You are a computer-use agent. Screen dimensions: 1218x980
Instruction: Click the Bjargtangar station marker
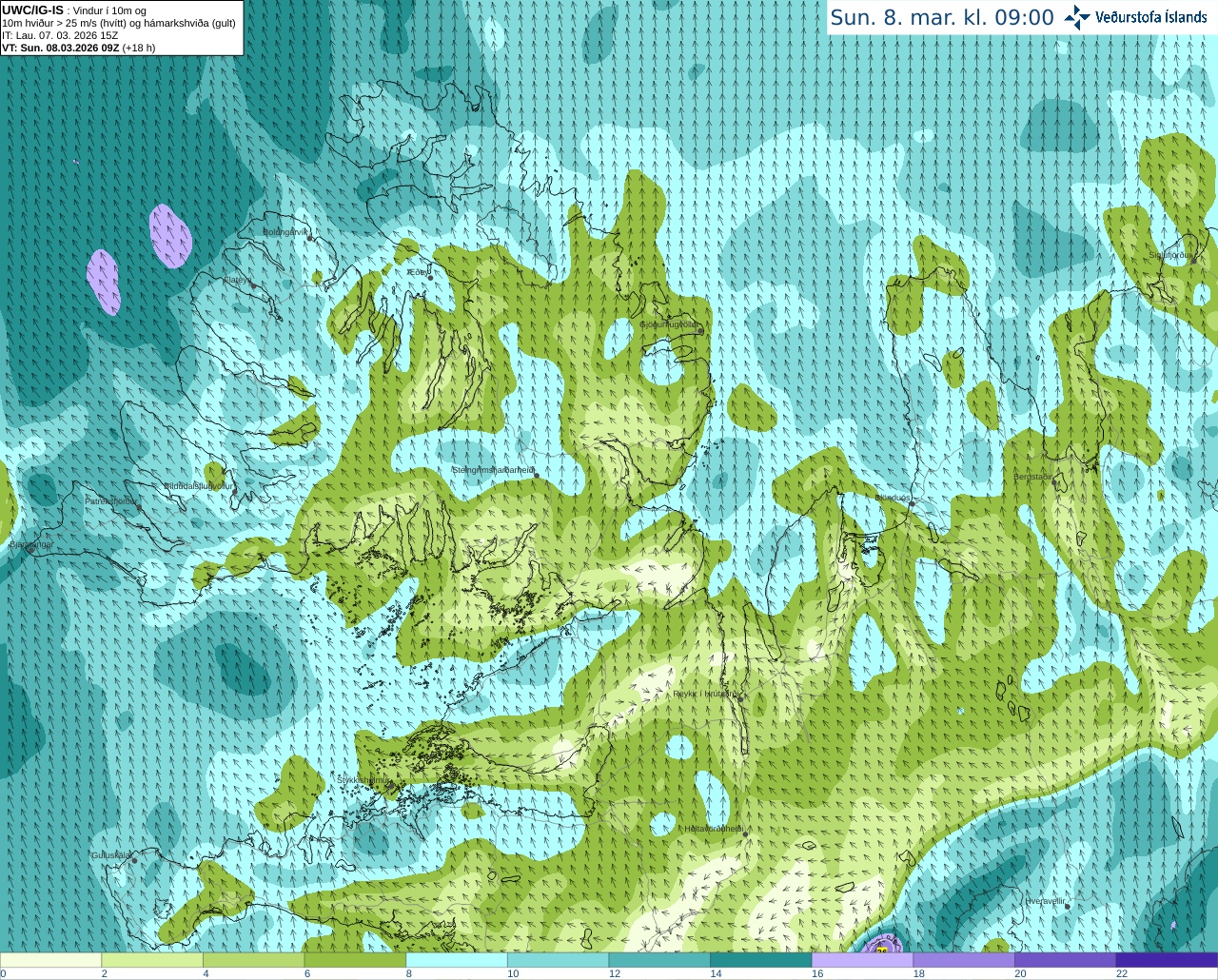pyautogui.click(x=30, y=549)
